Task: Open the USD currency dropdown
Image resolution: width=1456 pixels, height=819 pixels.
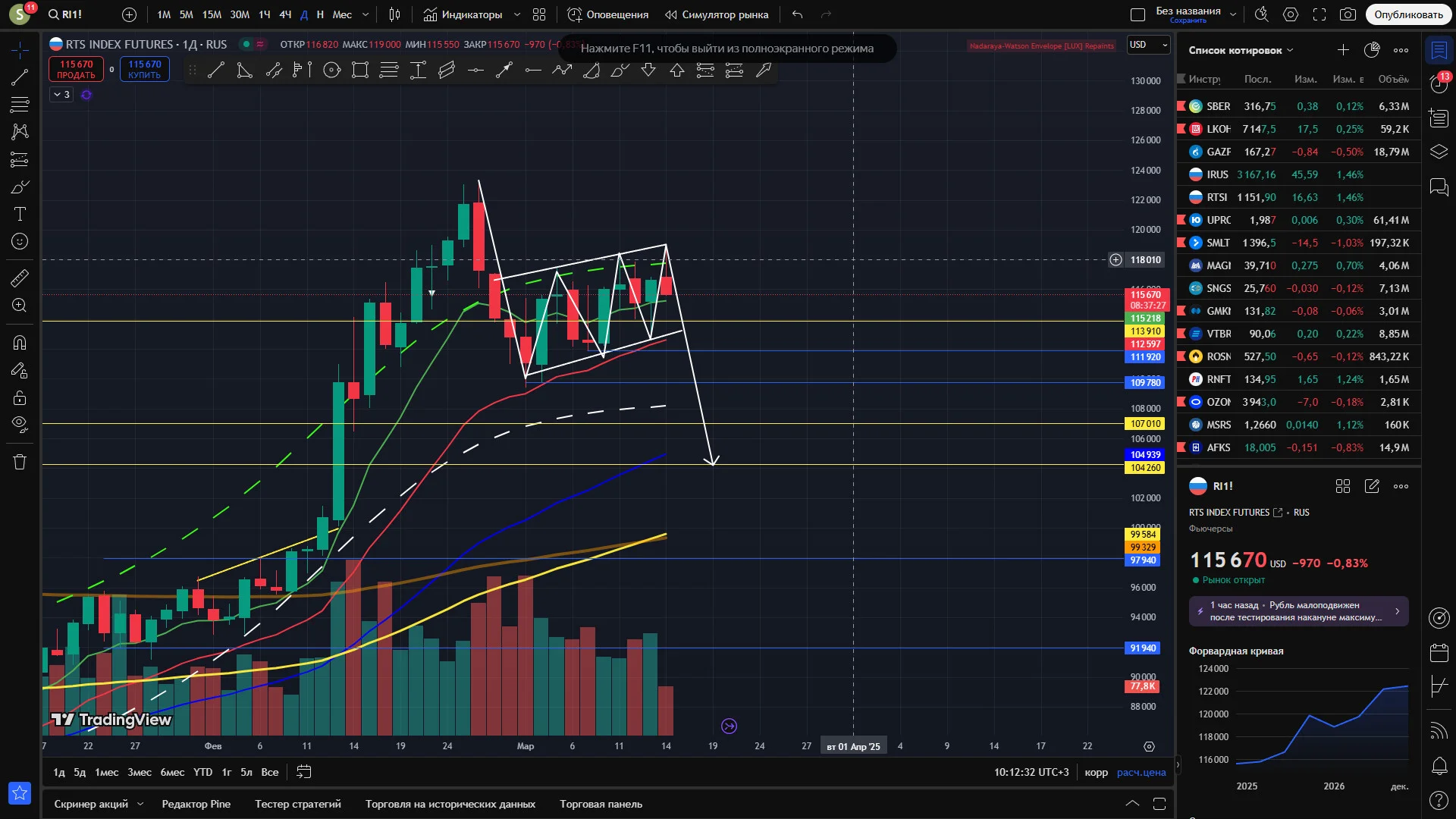Action: [1149, 45]
